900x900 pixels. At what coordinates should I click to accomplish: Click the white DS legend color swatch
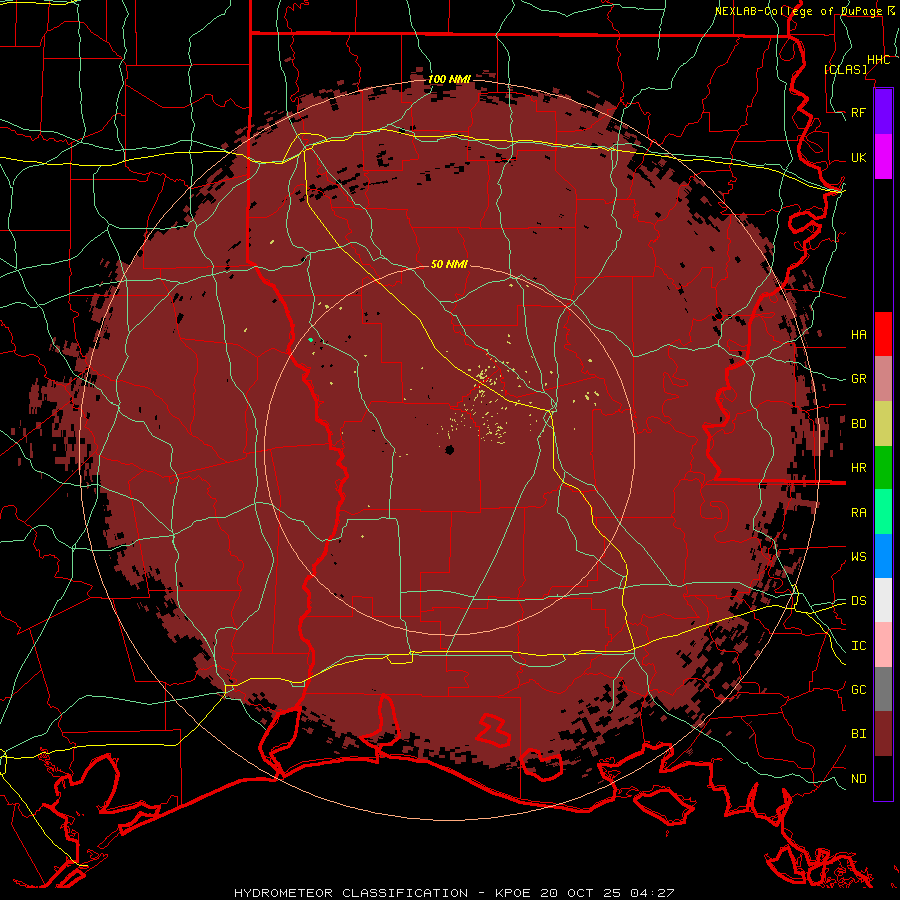coord(883,600)
